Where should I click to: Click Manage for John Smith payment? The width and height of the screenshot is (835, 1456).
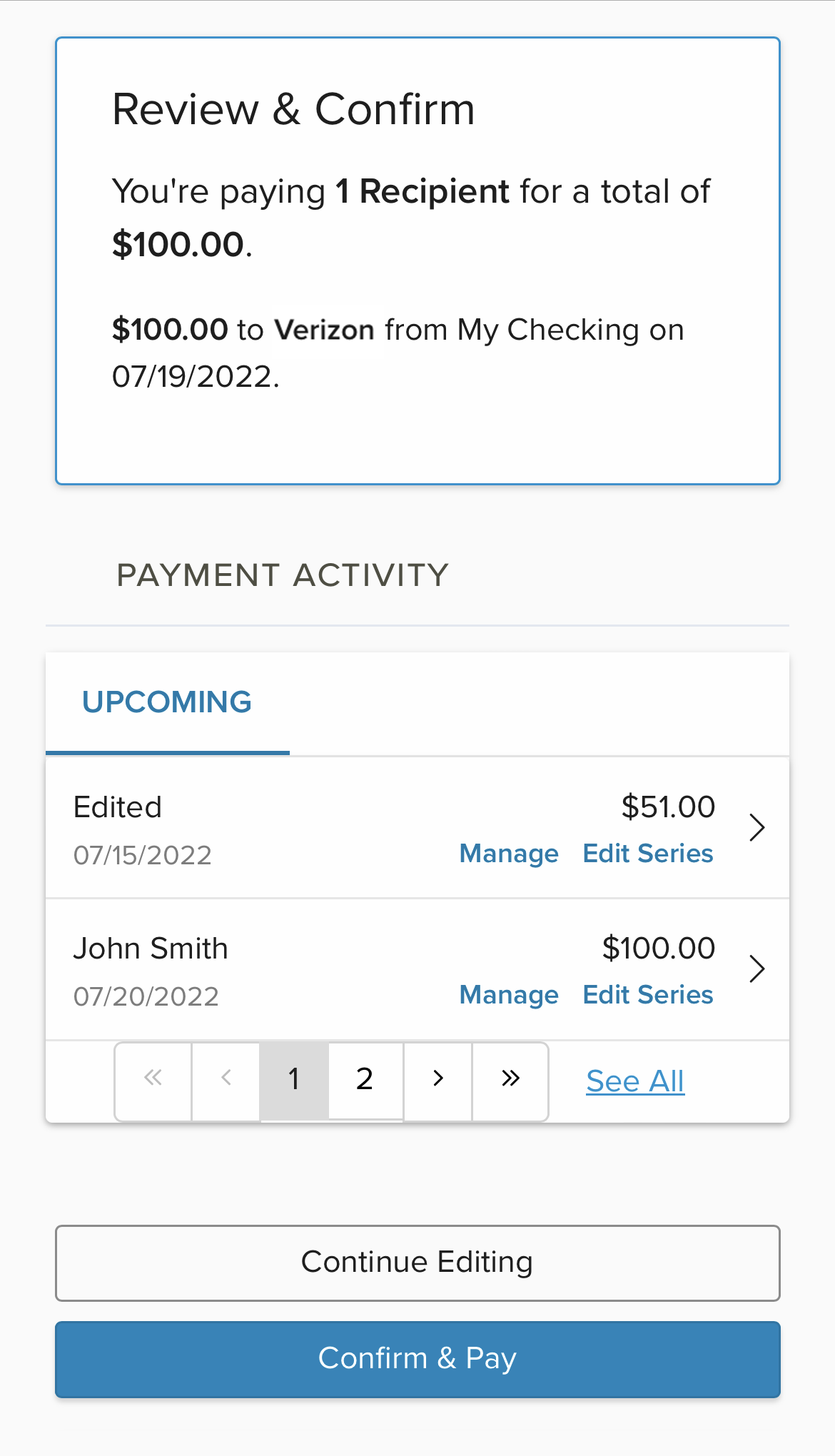tap(509, 995)
